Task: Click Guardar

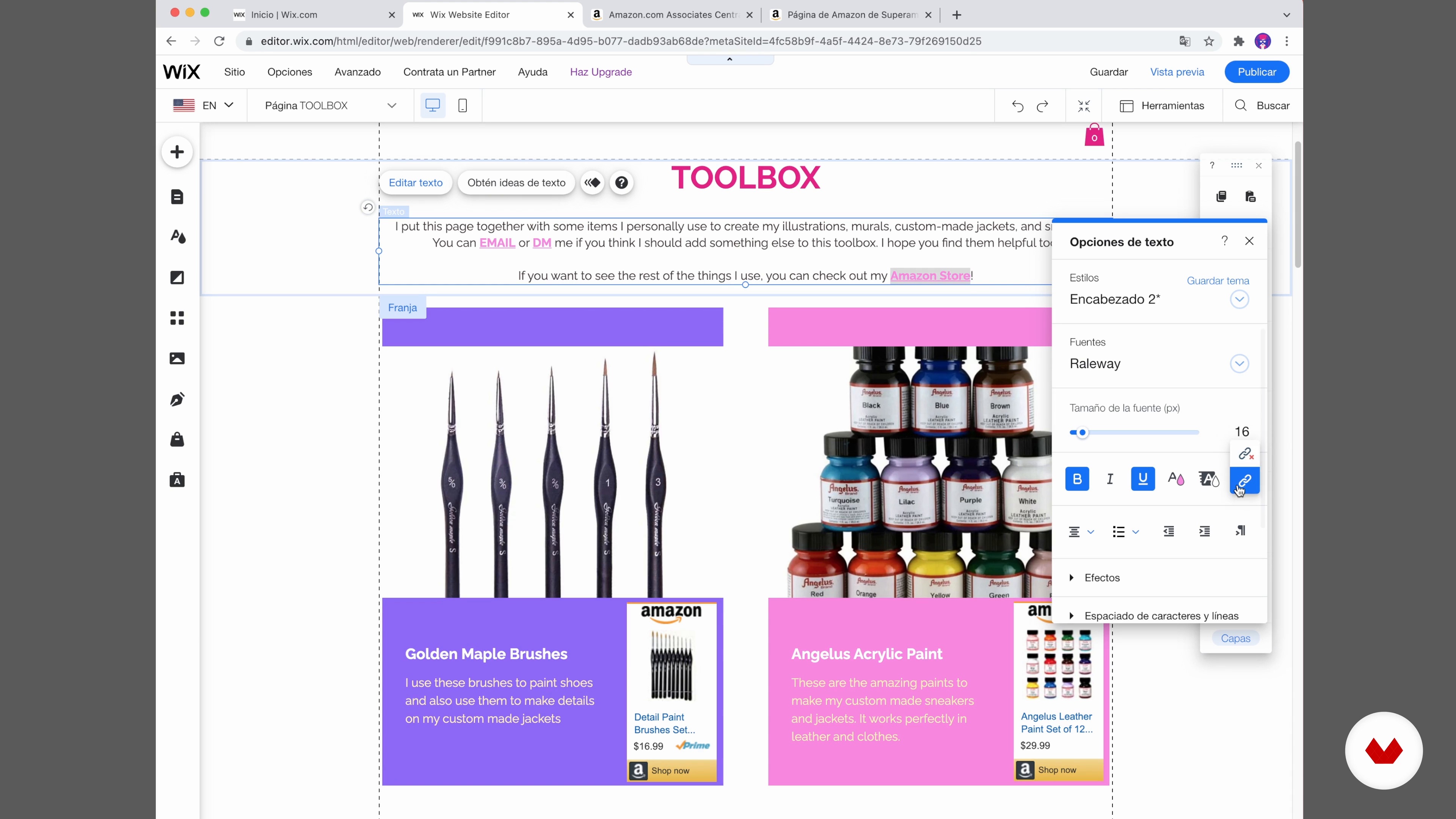Action: click(x=1109, y=72)
